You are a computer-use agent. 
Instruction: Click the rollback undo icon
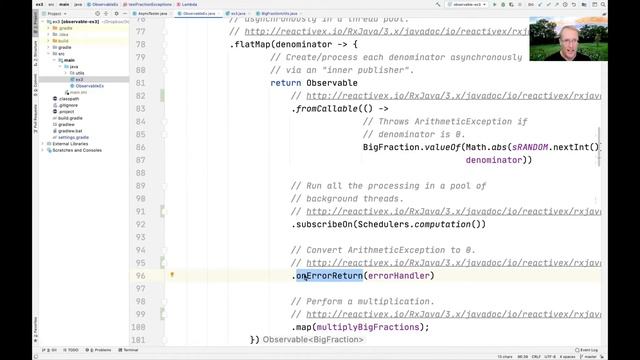[x=574, y=4]
